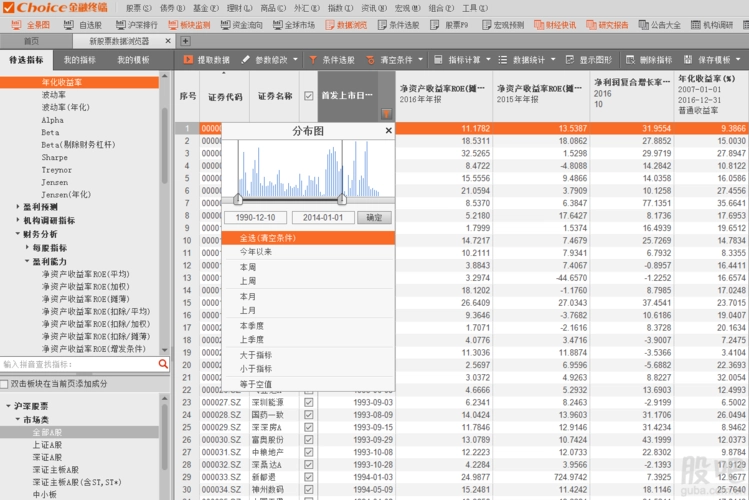
Task: Expand the 盈利预测 tree node
Action: (x=18, y=207)
